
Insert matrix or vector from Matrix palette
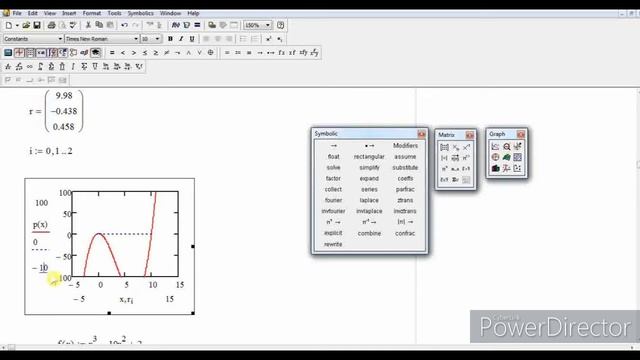click(444, 147)
